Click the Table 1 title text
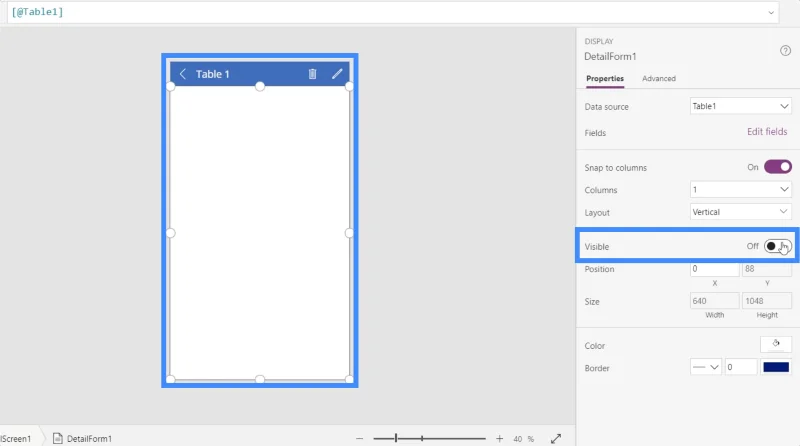The width and height of the screenshot is (800, 446). tap(213, 74)
